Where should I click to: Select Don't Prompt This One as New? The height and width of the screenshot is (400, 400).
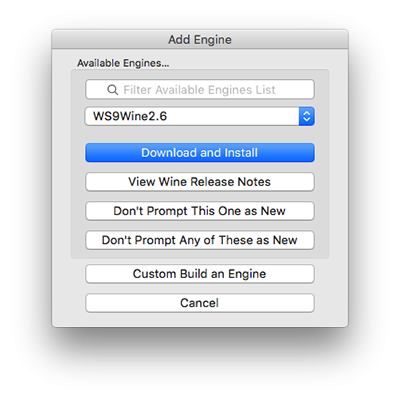point(200,211)
